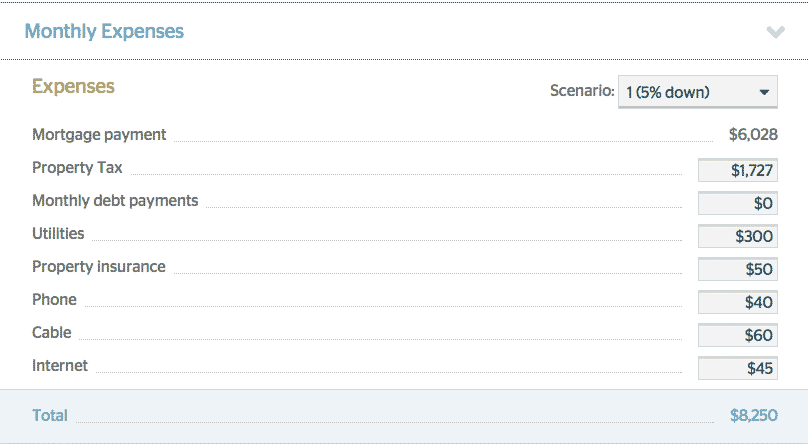The height and width of the screenshot is (444, 808).
Task: Click the Property Tax label
Action: (x=77, y=167)
